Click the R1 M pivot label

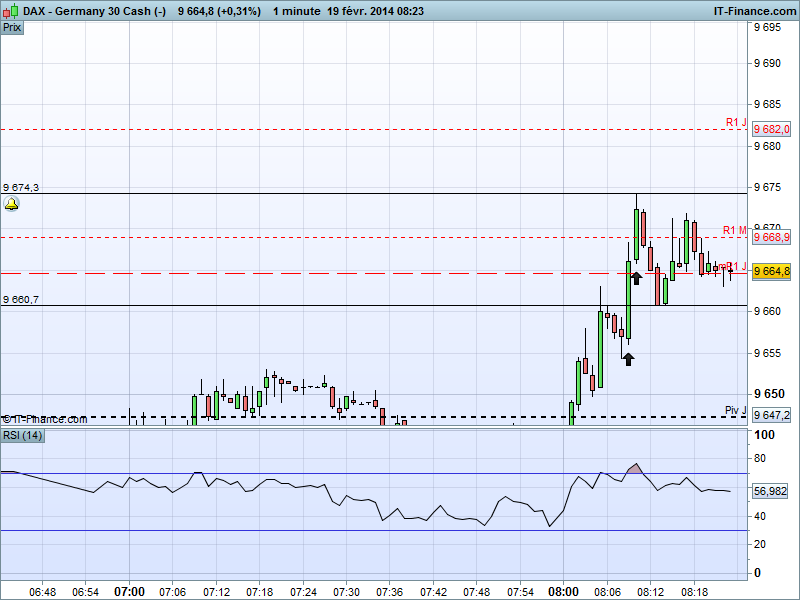pyautogui.click(x=735, y=231)
